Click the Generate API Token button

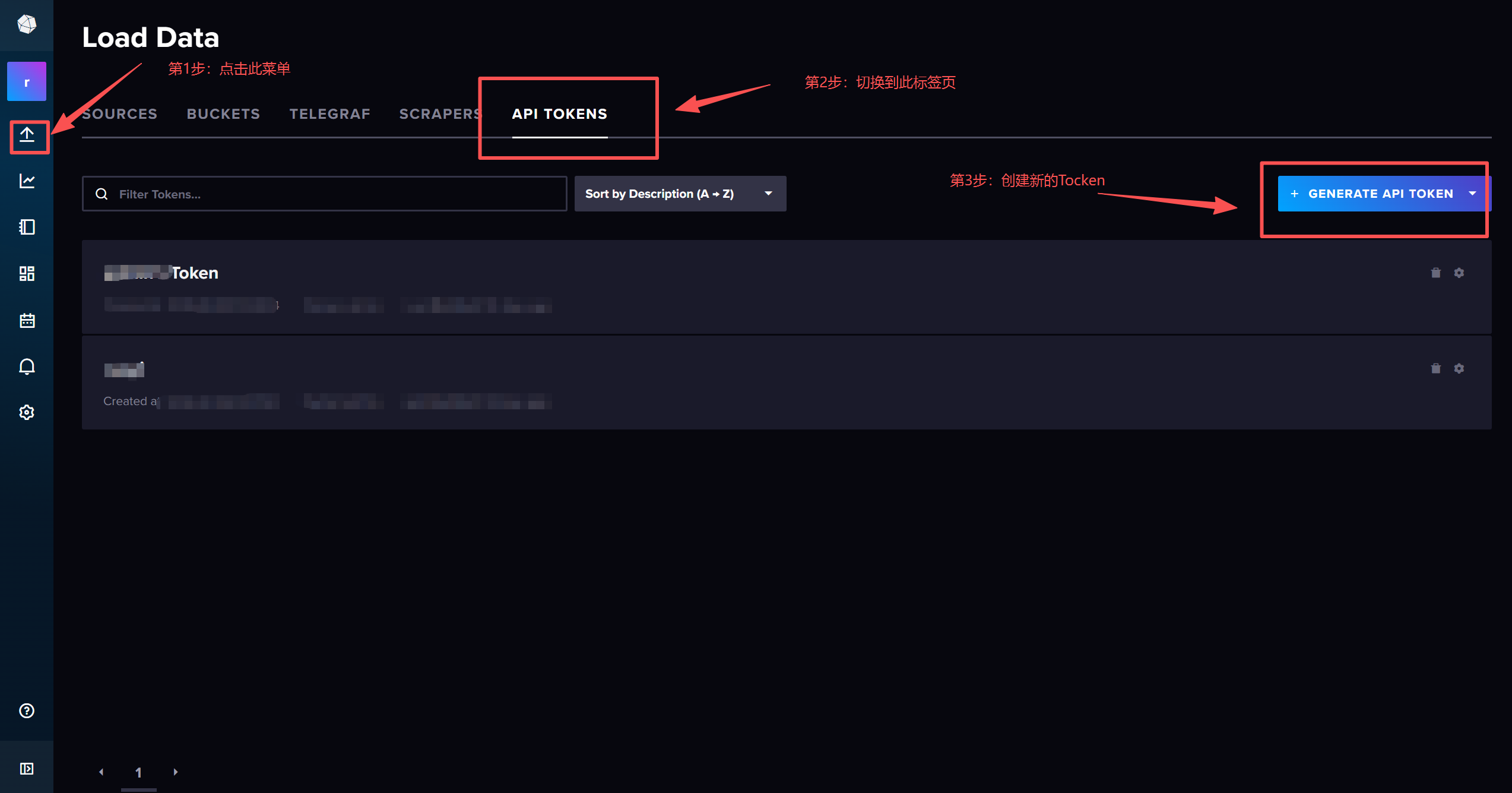[1371, 194]
